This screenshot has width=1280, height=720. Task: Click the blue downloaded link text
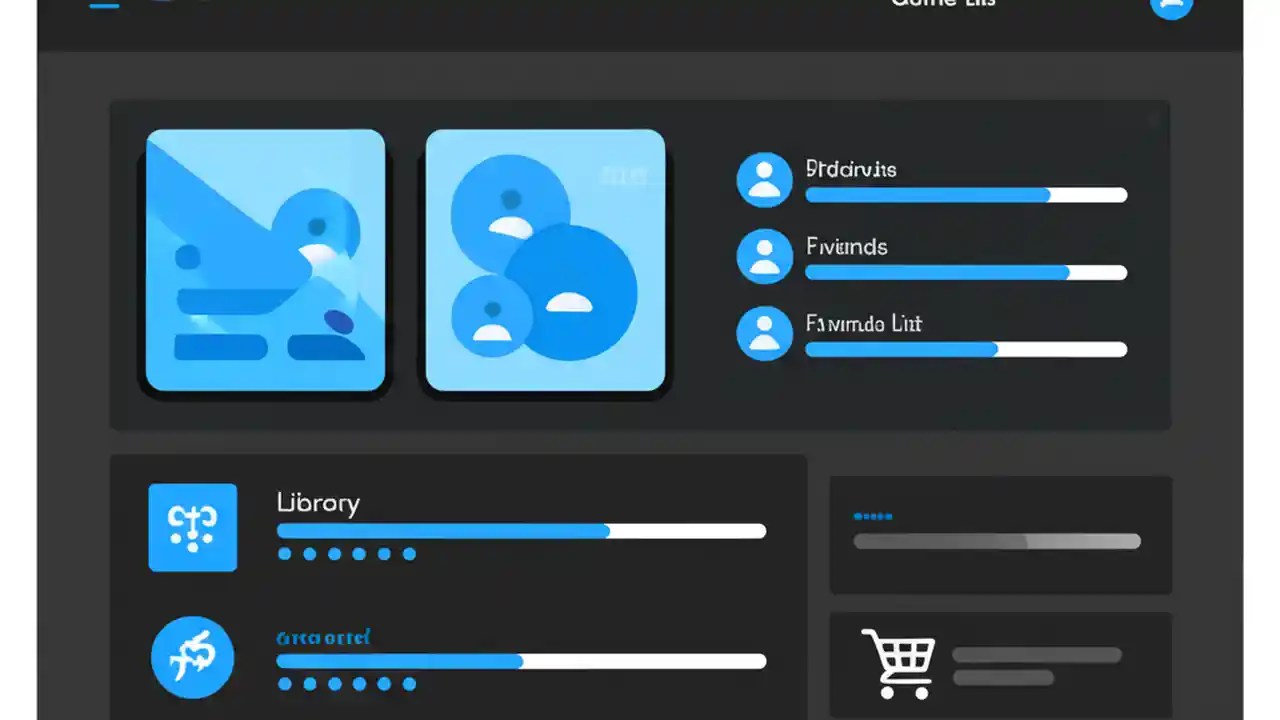(322, 637)
